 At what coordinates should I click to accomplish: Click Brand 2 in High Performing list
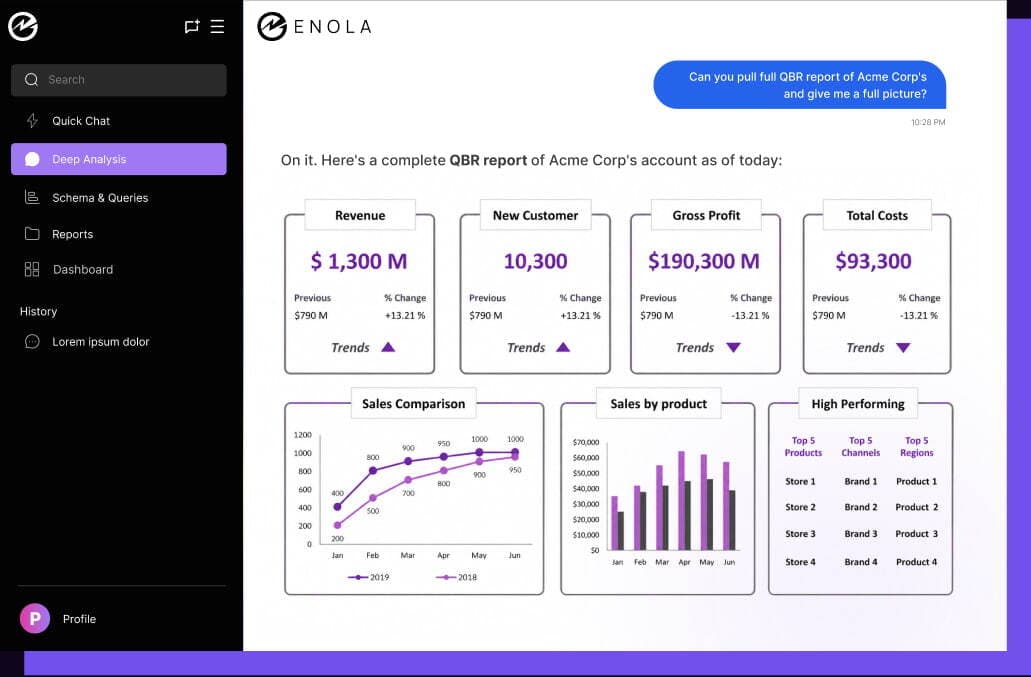(861, 507)
